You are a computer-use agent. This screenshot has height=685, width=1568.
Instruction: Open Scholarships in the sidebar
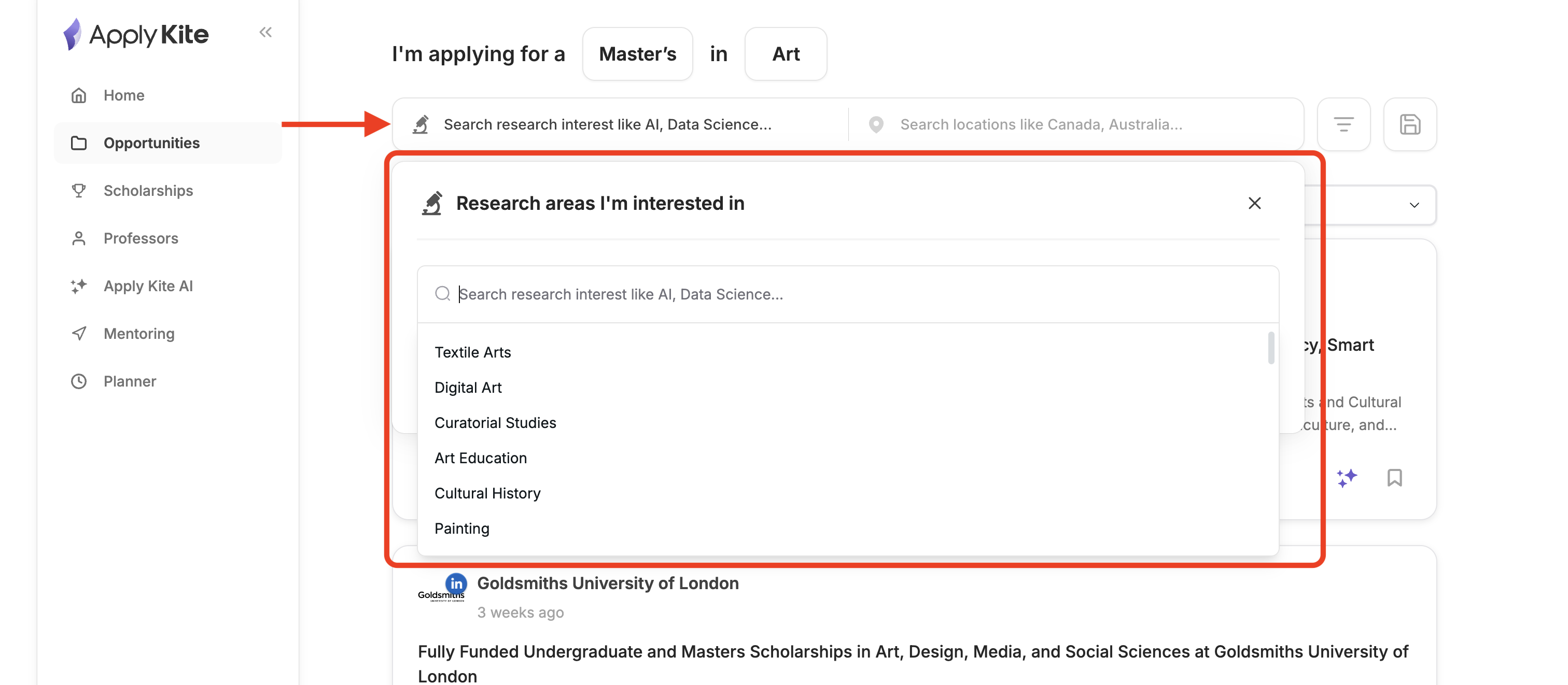[x=148, y=190]
